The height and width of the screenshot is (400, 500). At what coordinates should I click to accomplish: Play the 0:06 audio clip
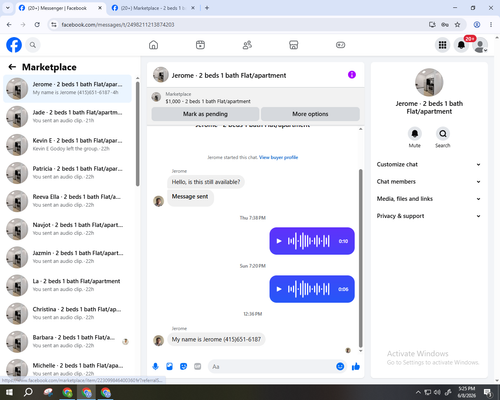point(279,289)
